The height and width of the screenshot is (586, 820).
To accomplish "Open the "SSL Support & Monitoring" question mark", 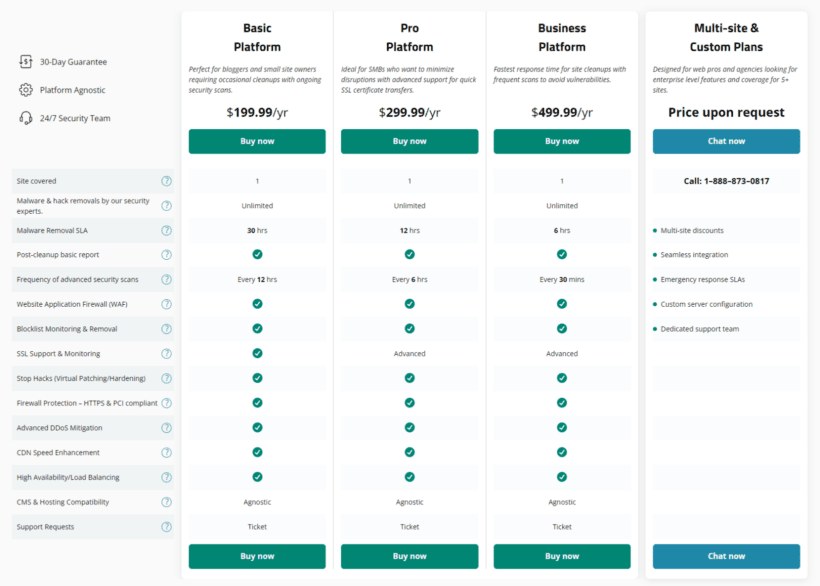I will coord(167,353).
